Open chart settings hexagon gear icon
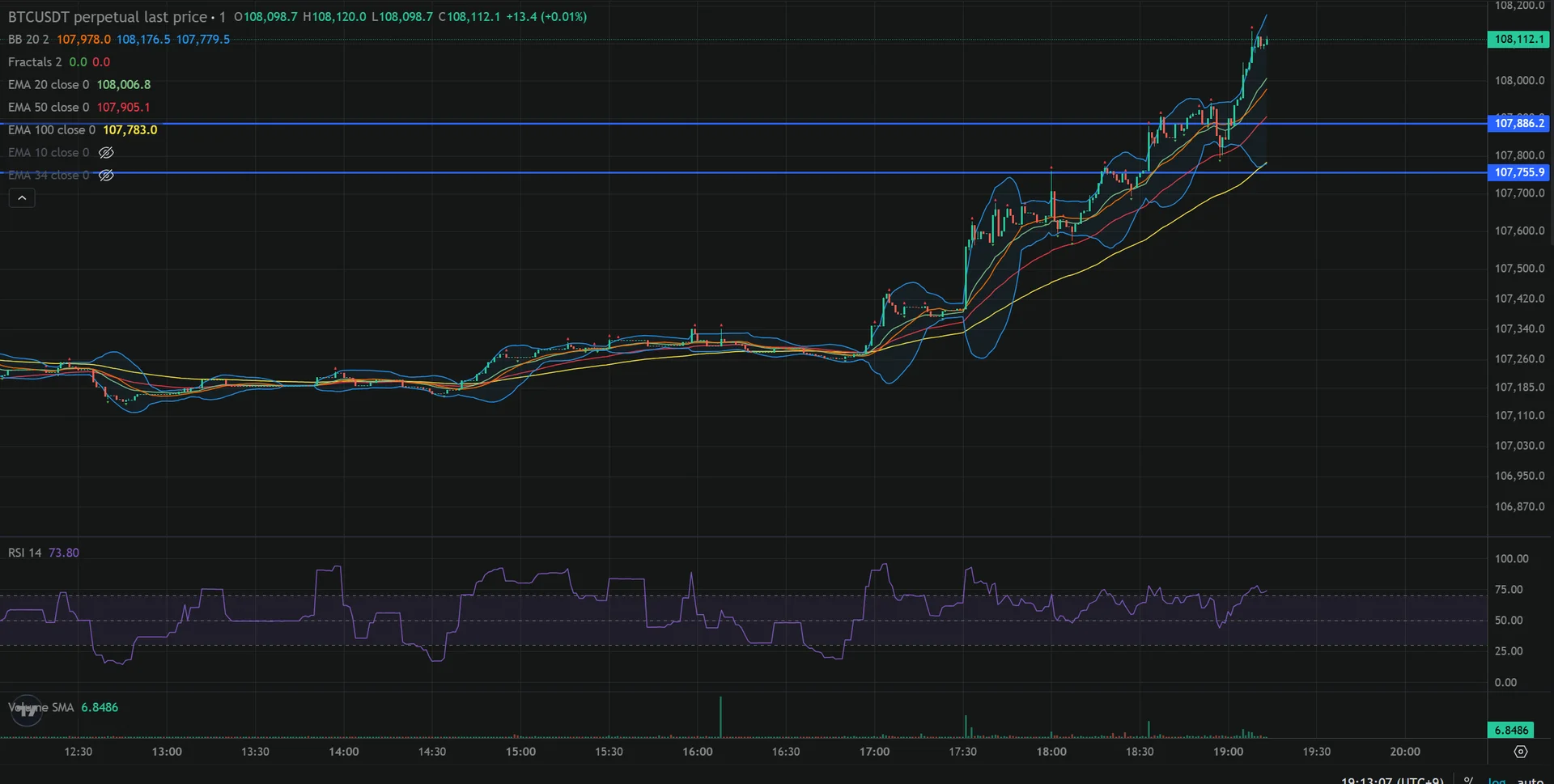Viewport: 1554px width, 784px height. coord(1520,752)
